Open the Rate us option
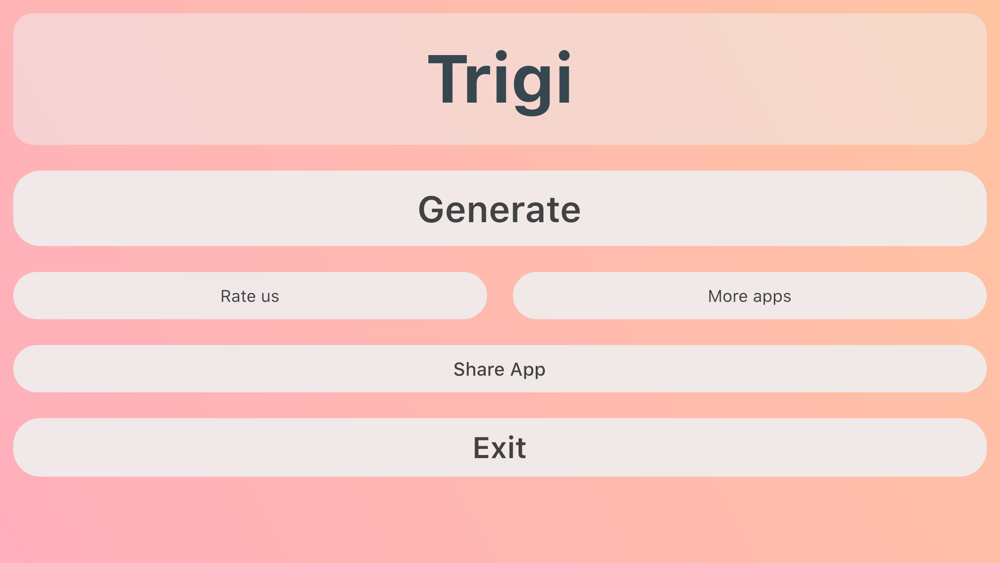1000x563 pixels. coord(250,296)
